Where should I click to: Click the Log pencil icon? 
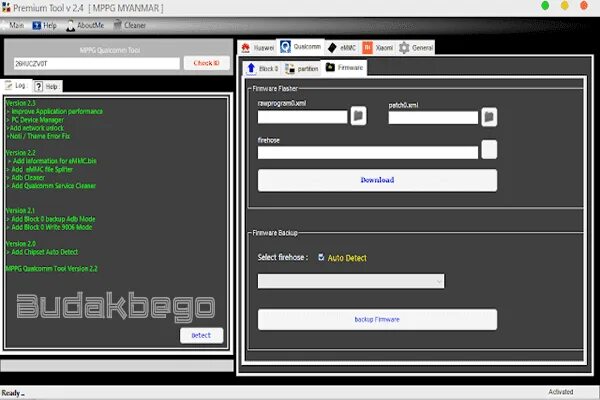pos(8,85)
